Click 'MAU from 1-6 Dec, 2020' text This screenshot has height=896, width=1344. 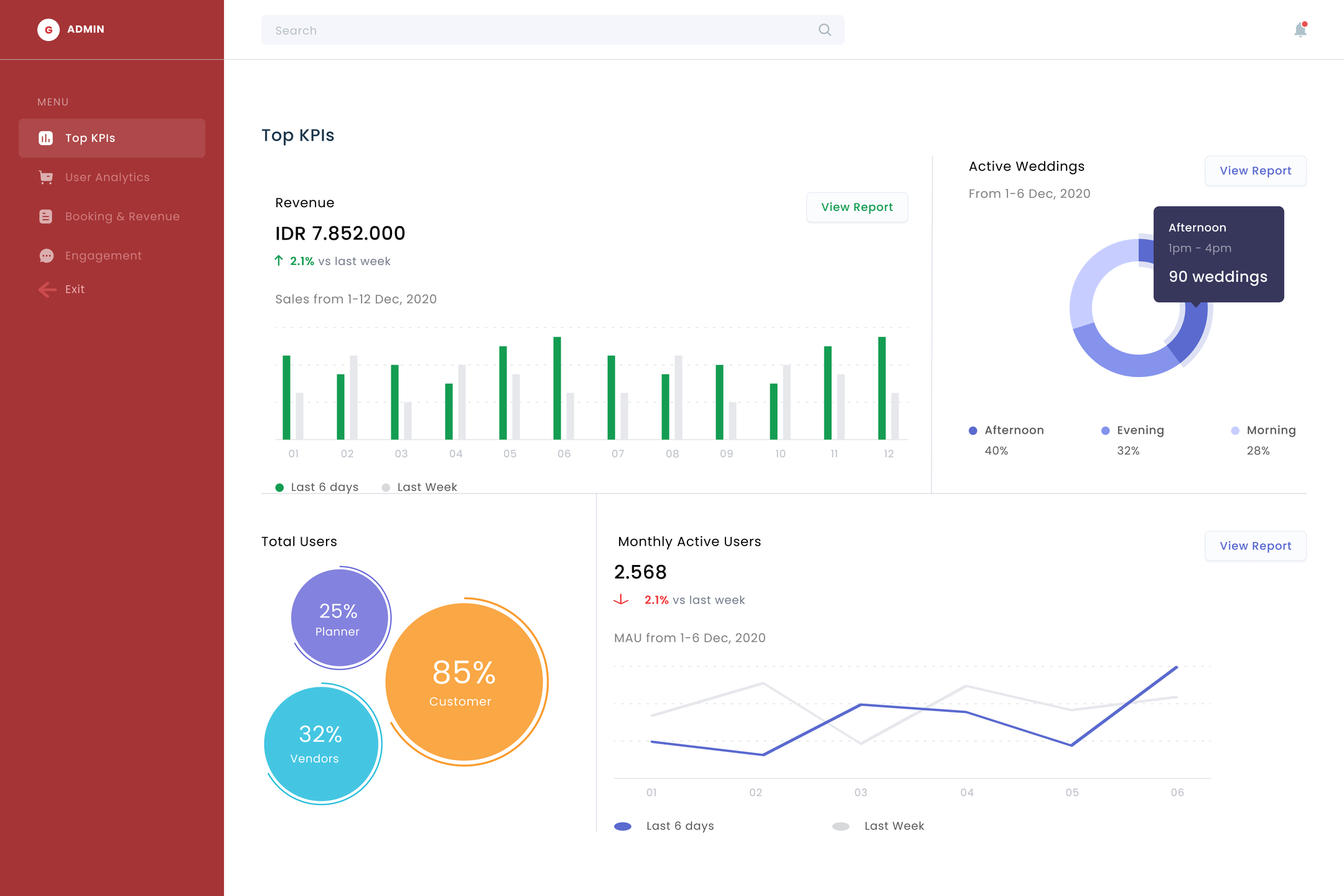coord(689,638)
